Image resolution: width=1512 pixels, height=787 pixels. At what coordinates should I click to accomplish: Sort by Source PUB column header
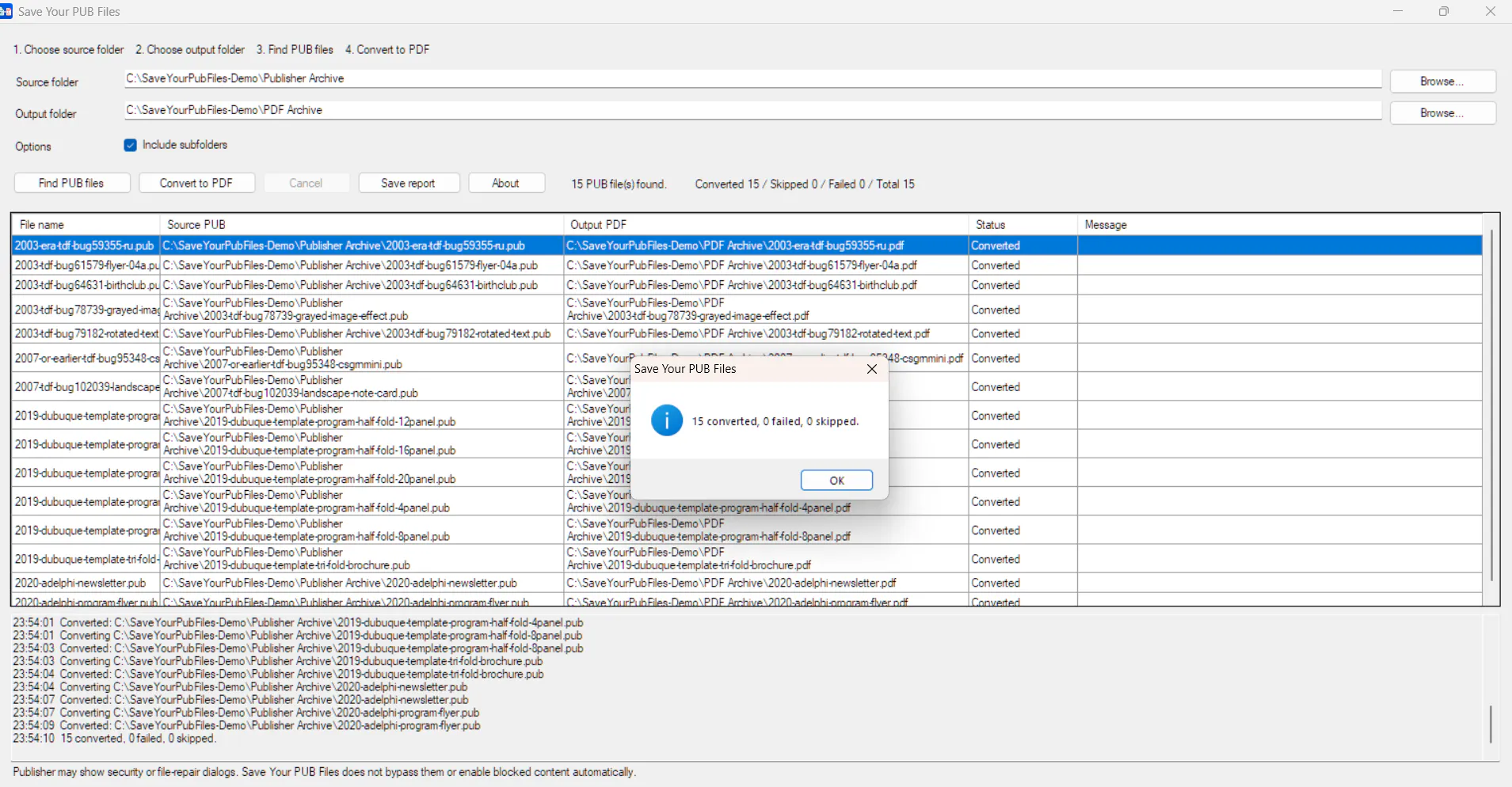361,225
